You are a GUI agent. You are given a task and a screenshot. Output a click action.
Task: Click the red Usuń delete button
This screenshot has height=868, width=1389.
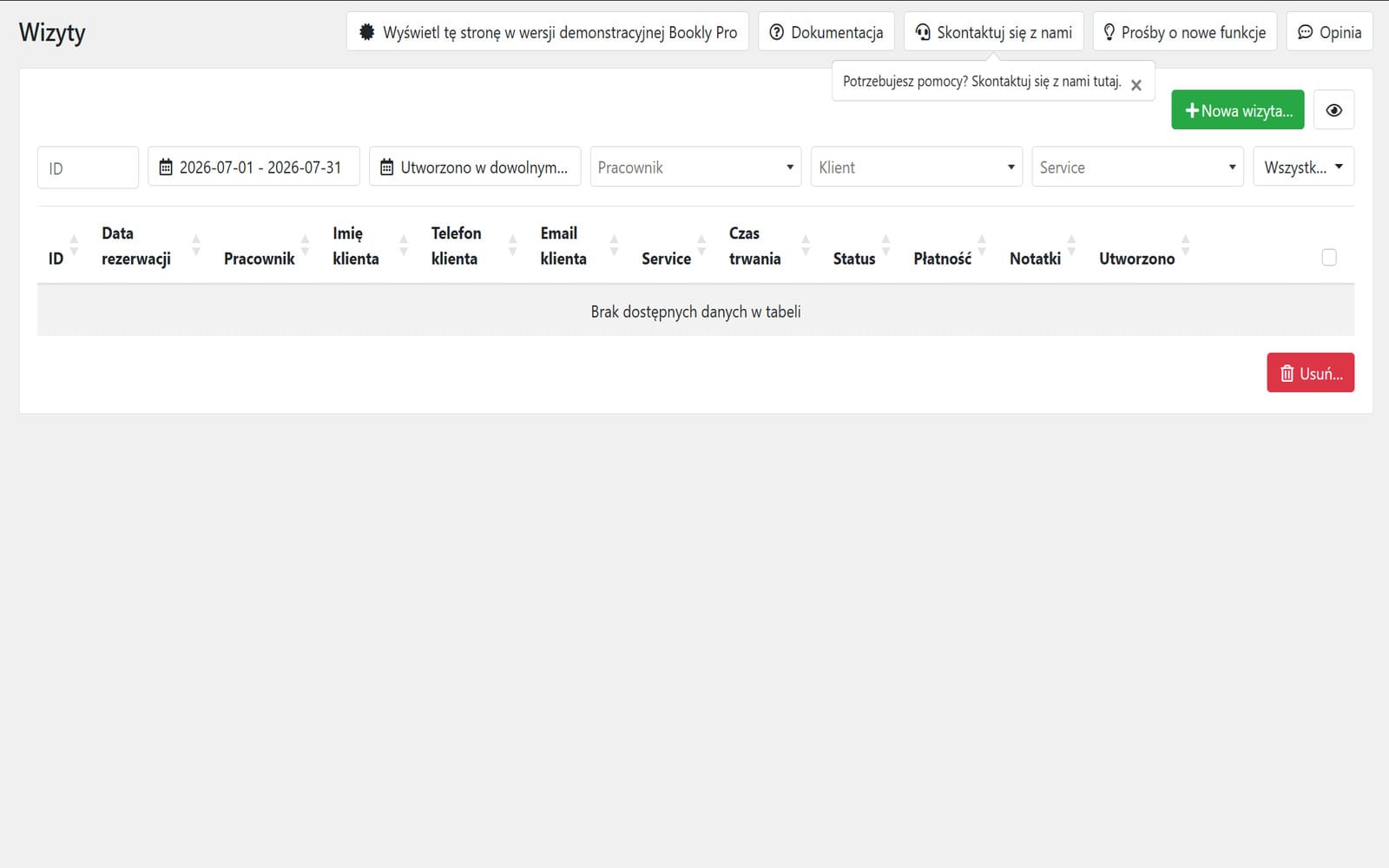1310,372
